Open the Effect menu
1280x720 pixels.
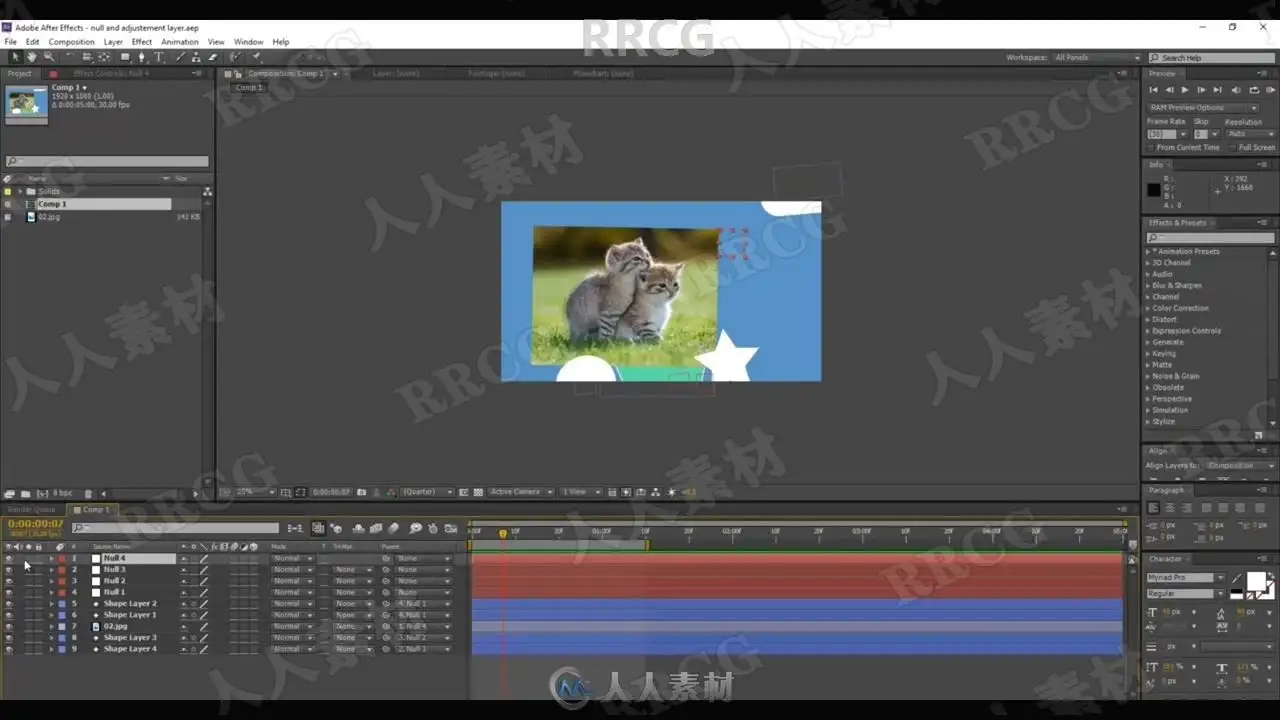[x=142, y=42]
